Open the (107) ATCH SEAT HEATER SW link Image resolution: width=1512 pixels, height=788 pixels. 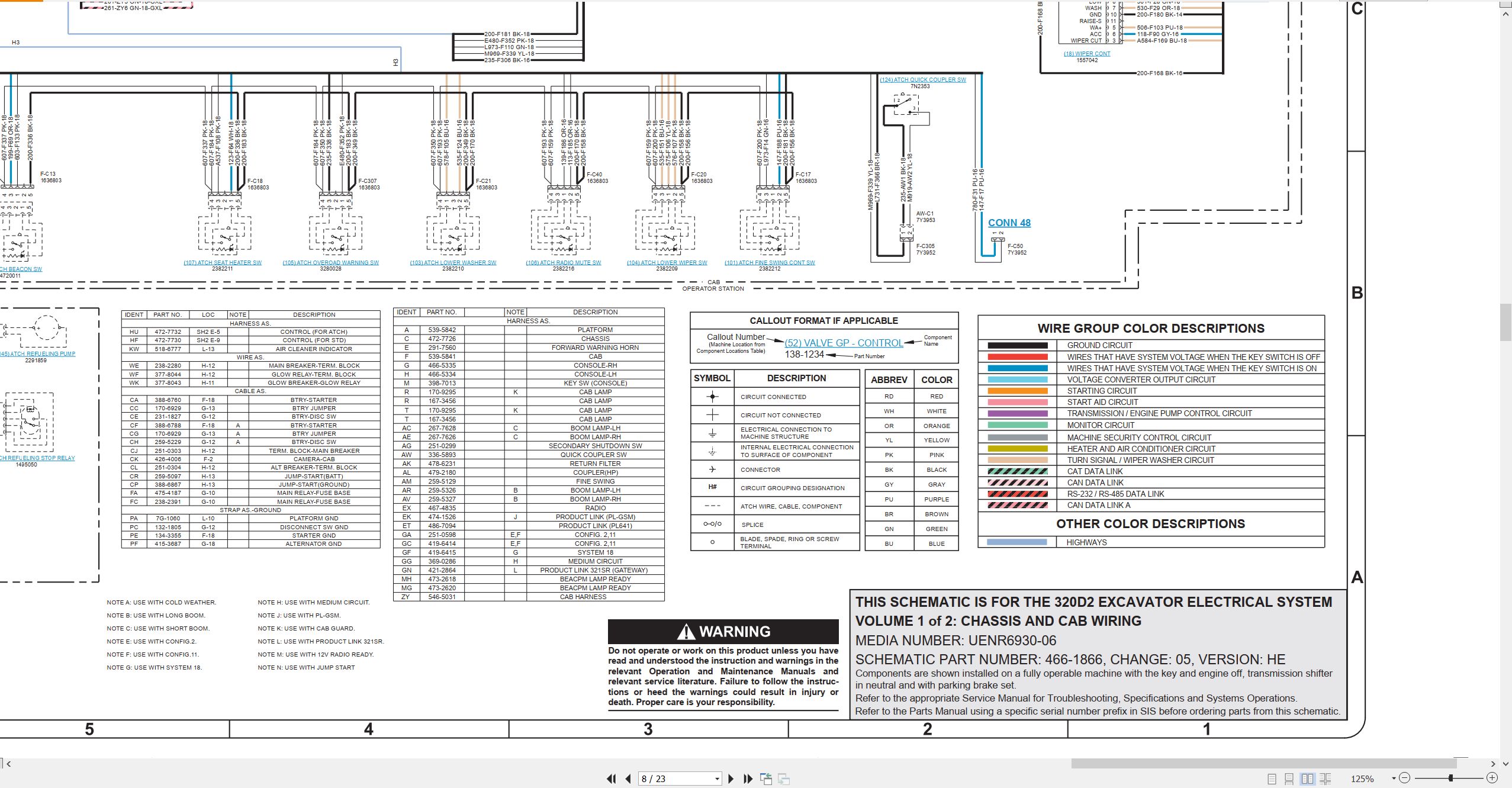point(223,262)
